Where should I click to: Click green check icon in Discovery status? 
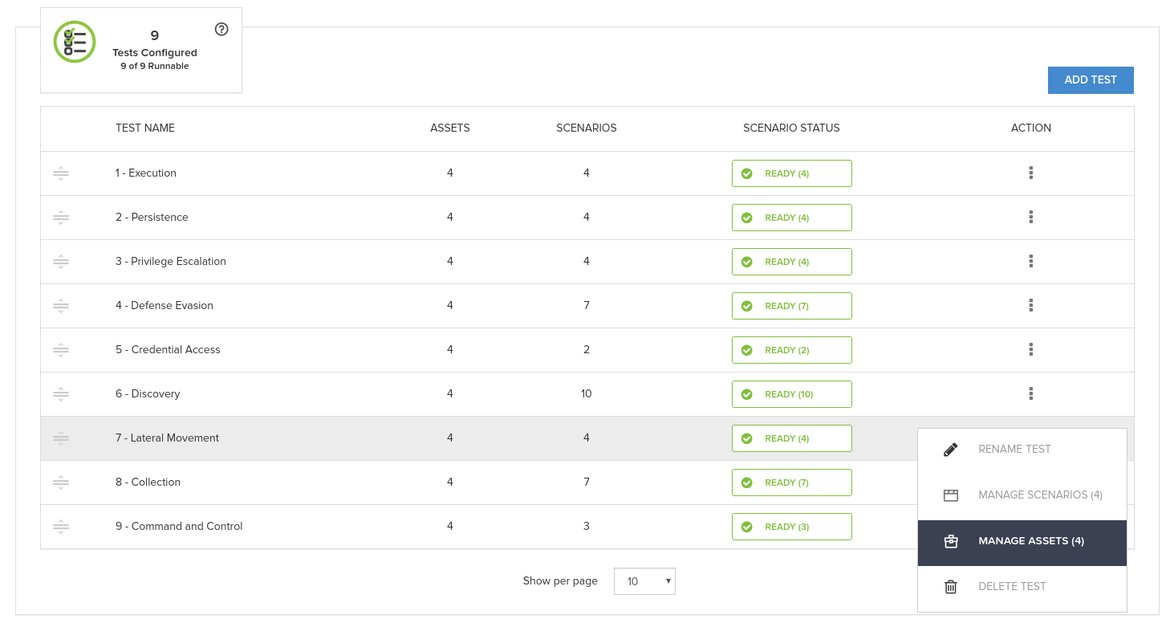tap(747, 395)
